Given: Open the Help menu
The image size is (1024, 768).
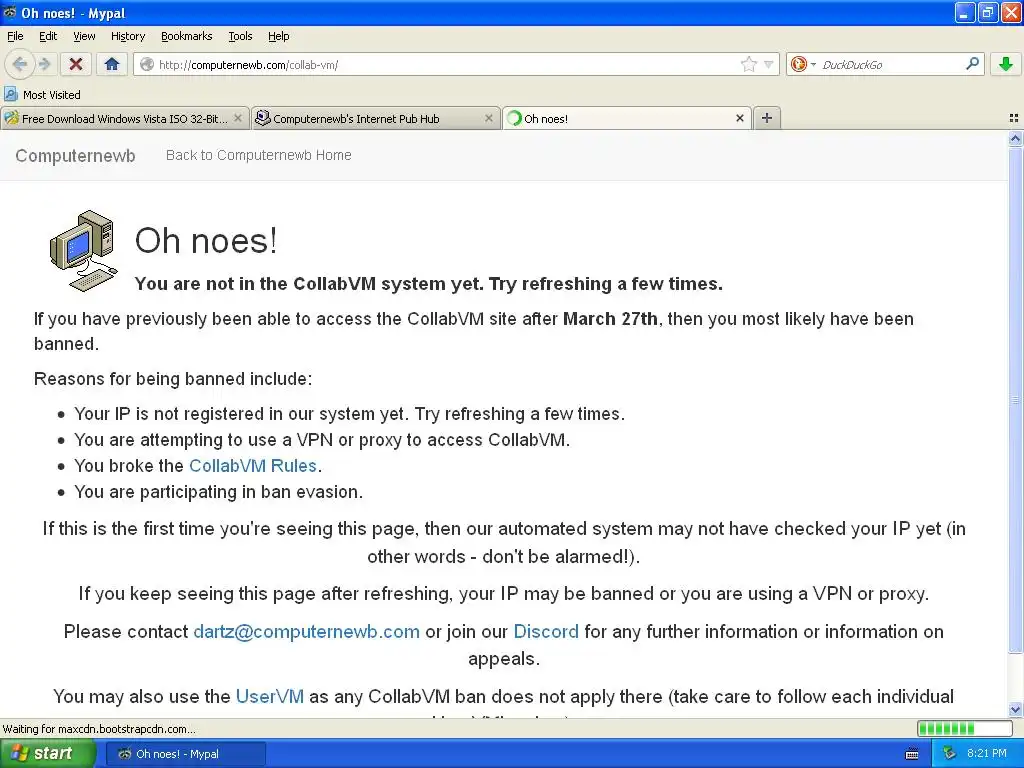Looking at the screenshot, I should (278, 36).
